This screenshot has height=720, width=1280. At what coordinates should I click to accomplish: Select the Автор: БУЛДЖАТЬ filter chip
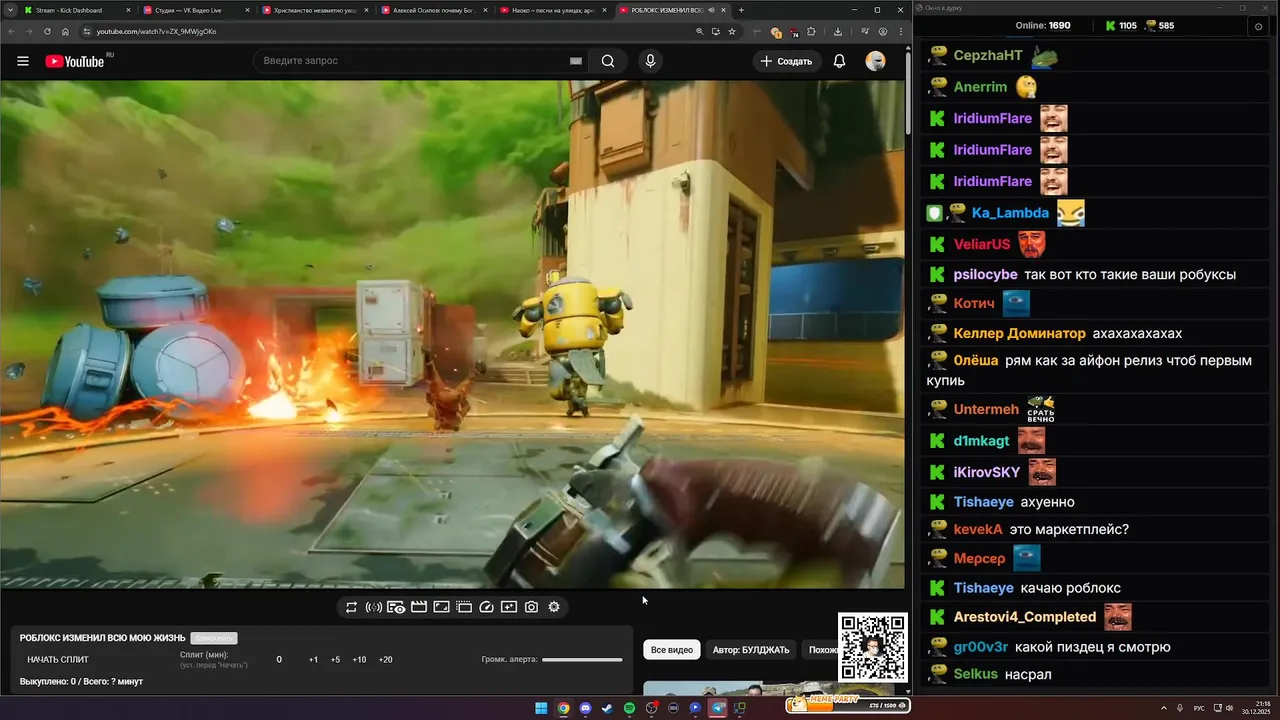tap(751, 650)
